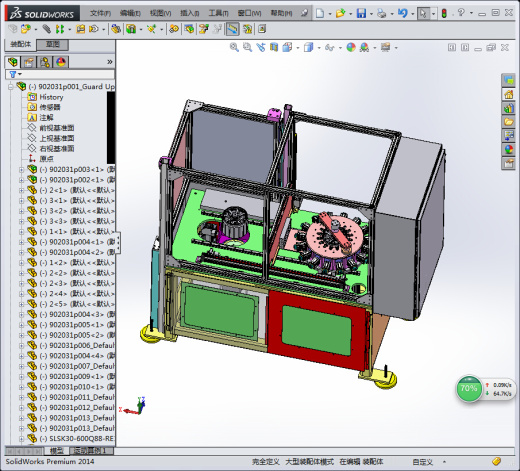This screenshot has width=520, height=471.
Task: Open the home icon in right task pane
Action: 509,94
